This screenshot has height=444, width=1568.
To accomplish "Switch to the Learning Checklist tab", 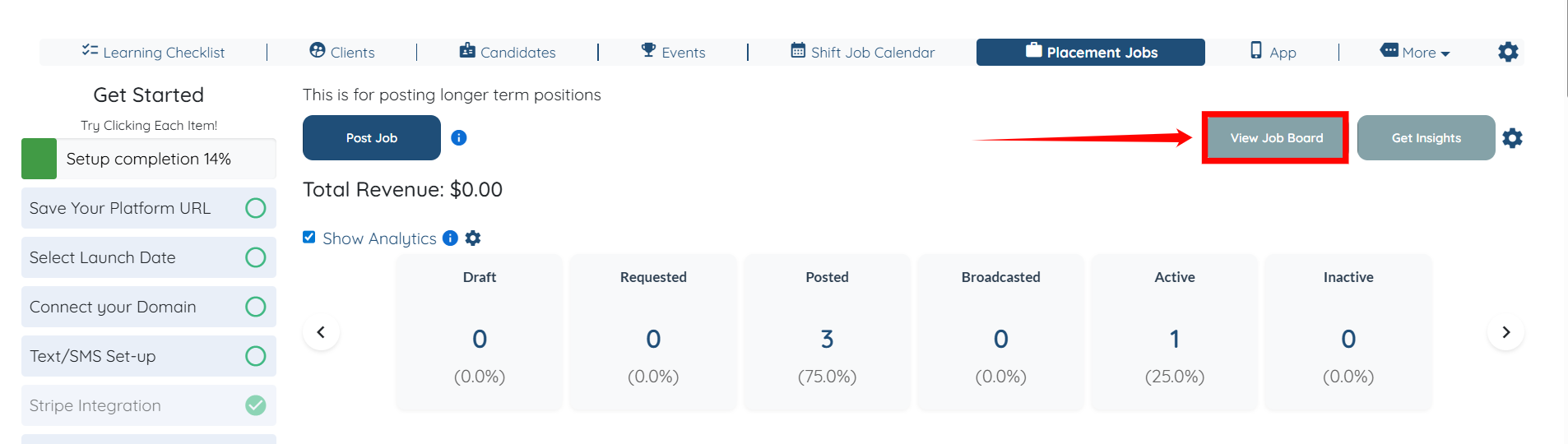I will (154, 52).
